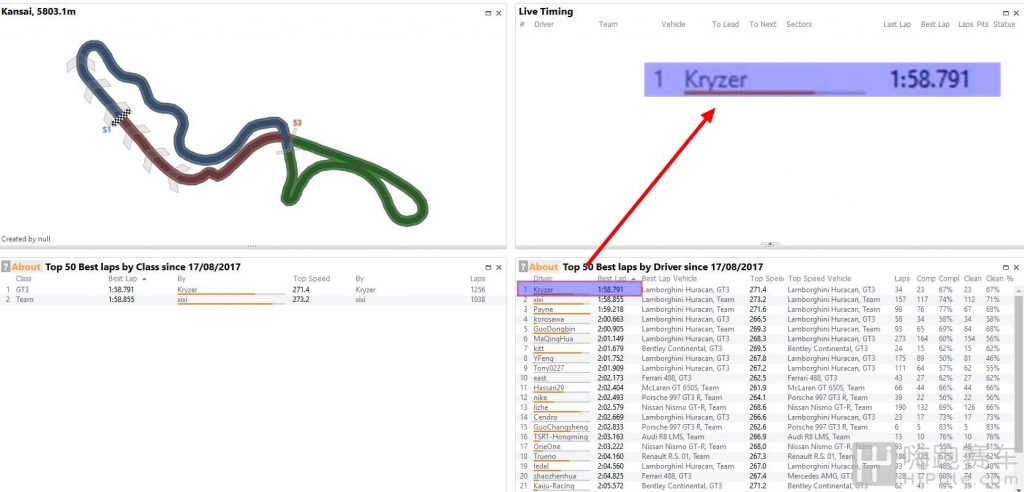Screen dimensions: 1024x492
Task: Toggle Best Lap sort arrow in Driver panel
Action: tap(633, 279)
